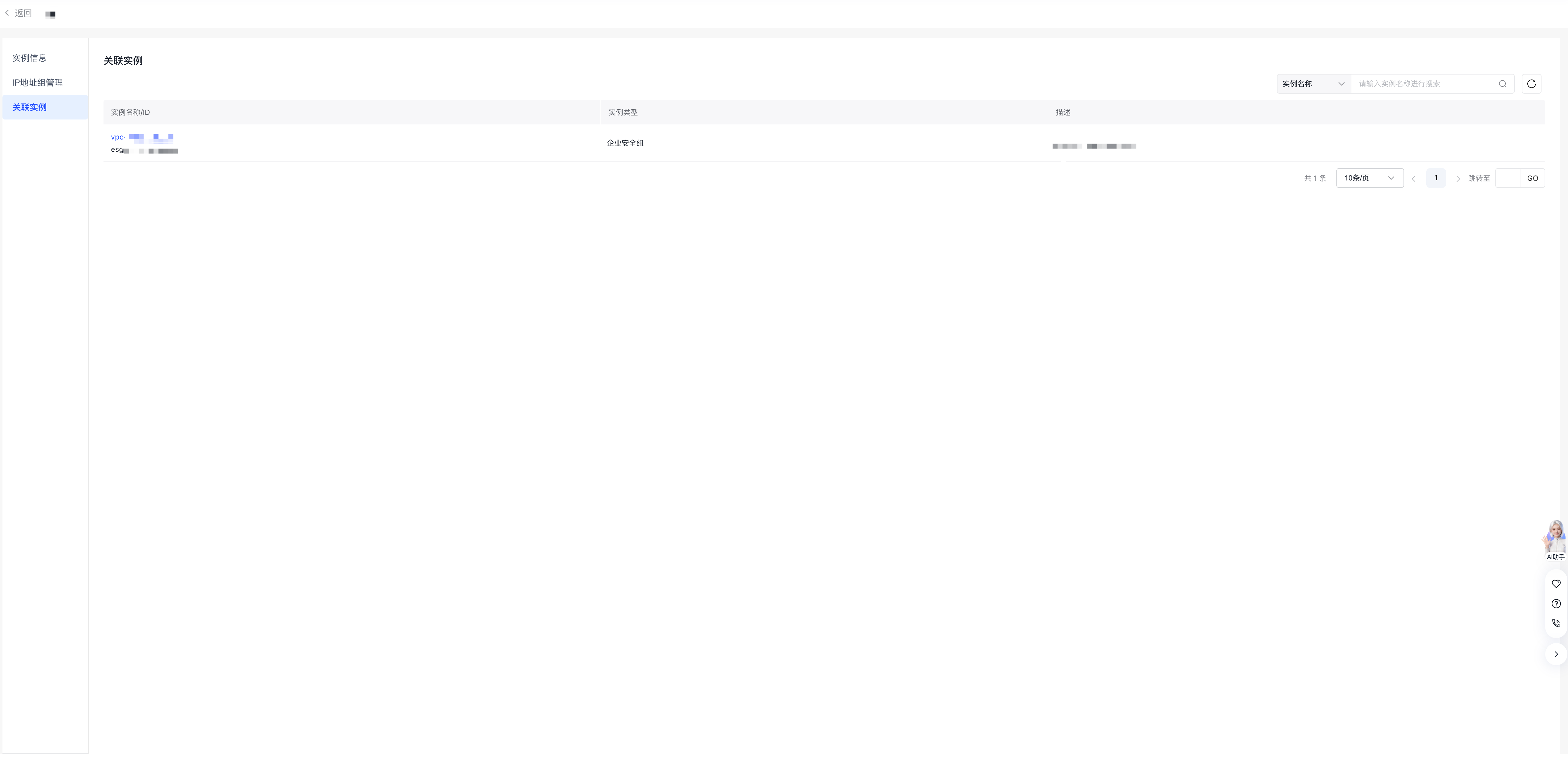This screenshot has height=757, width=1568.
Task: Click the 关联实例 page heading
Action: click(x=123, y=61)
